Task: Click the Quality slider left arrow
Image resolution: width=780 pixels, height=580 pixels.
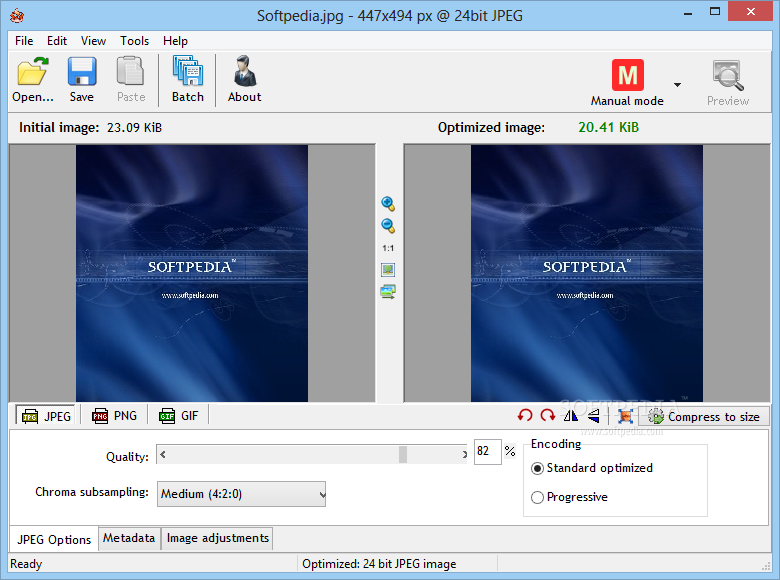Action: (x=163, y=454)
